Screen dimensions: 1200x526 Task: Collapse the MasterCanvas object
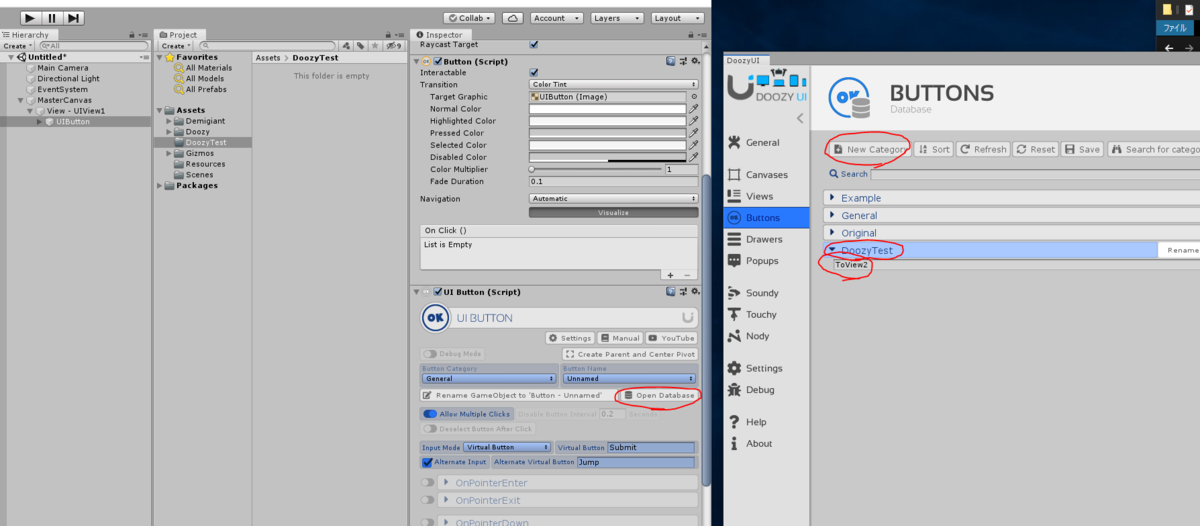click(x=22, y=101)
